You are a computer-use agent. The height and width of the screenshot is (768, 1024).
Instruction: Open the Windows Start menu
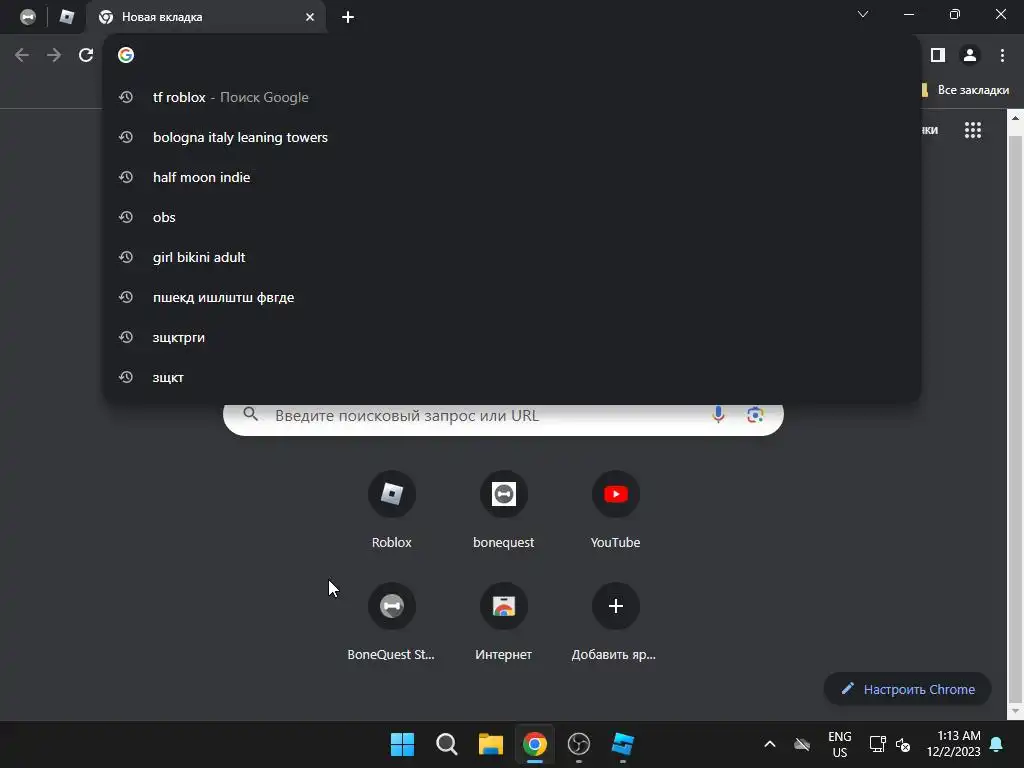point(402,744)
